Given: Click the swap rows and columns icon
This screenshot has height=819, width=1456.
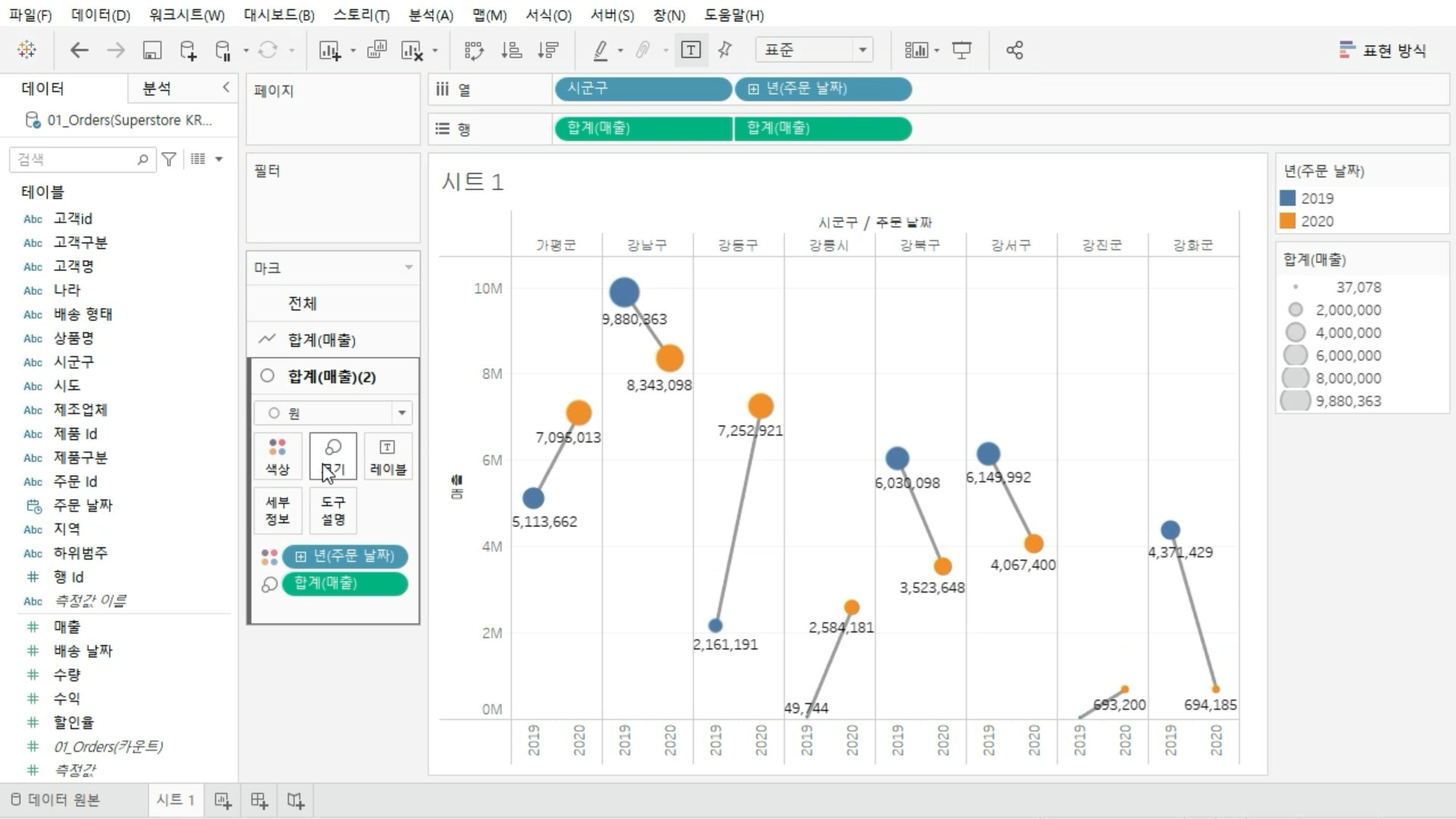Looking at the screenshot, I should [x=474, y=51].
